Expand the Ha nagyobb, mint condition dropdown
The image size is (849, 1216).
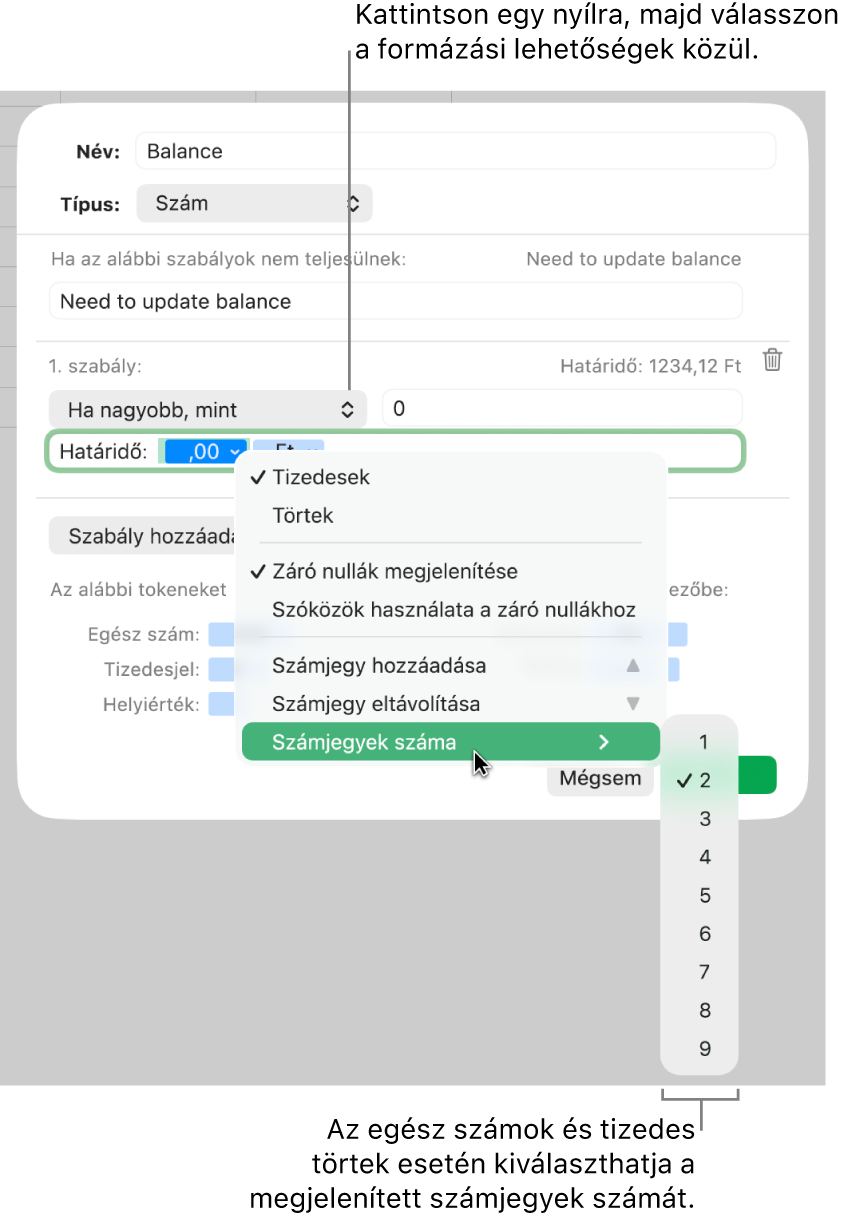(208, 409)
